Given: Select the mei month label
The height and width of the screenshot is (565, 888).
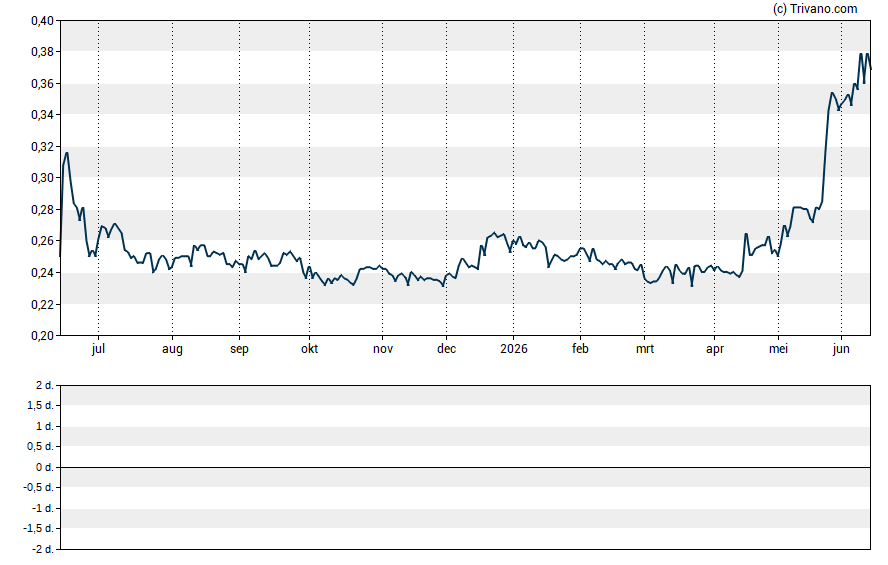Looking at the screenshot, I should pyautogui.click(x=778, y=349).
